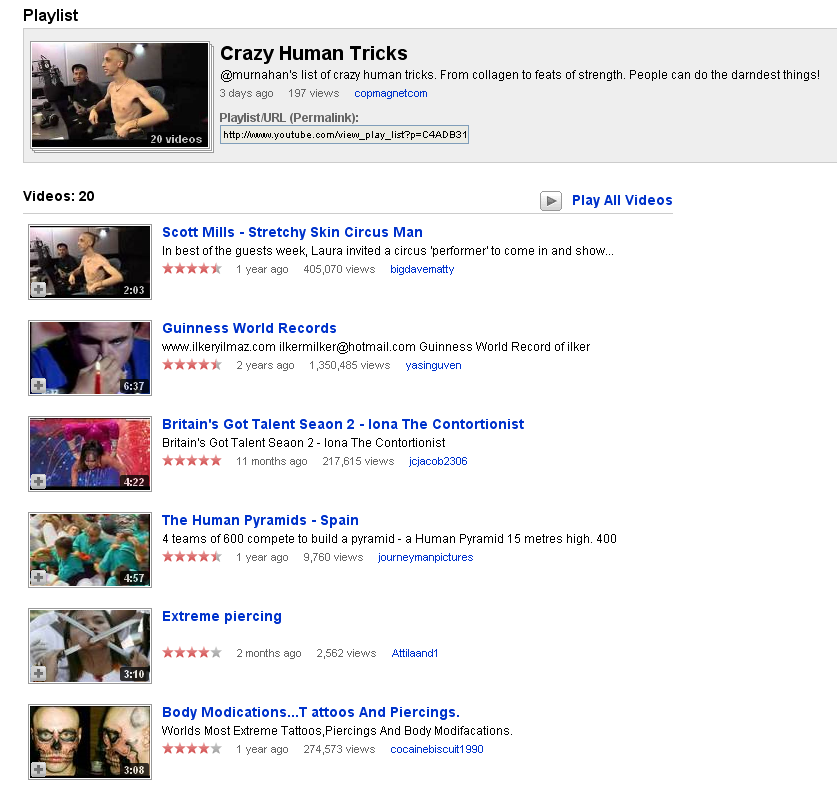The image size is (837, 789).
Task: Open Play All Videos link
Action: click(622, 200)
